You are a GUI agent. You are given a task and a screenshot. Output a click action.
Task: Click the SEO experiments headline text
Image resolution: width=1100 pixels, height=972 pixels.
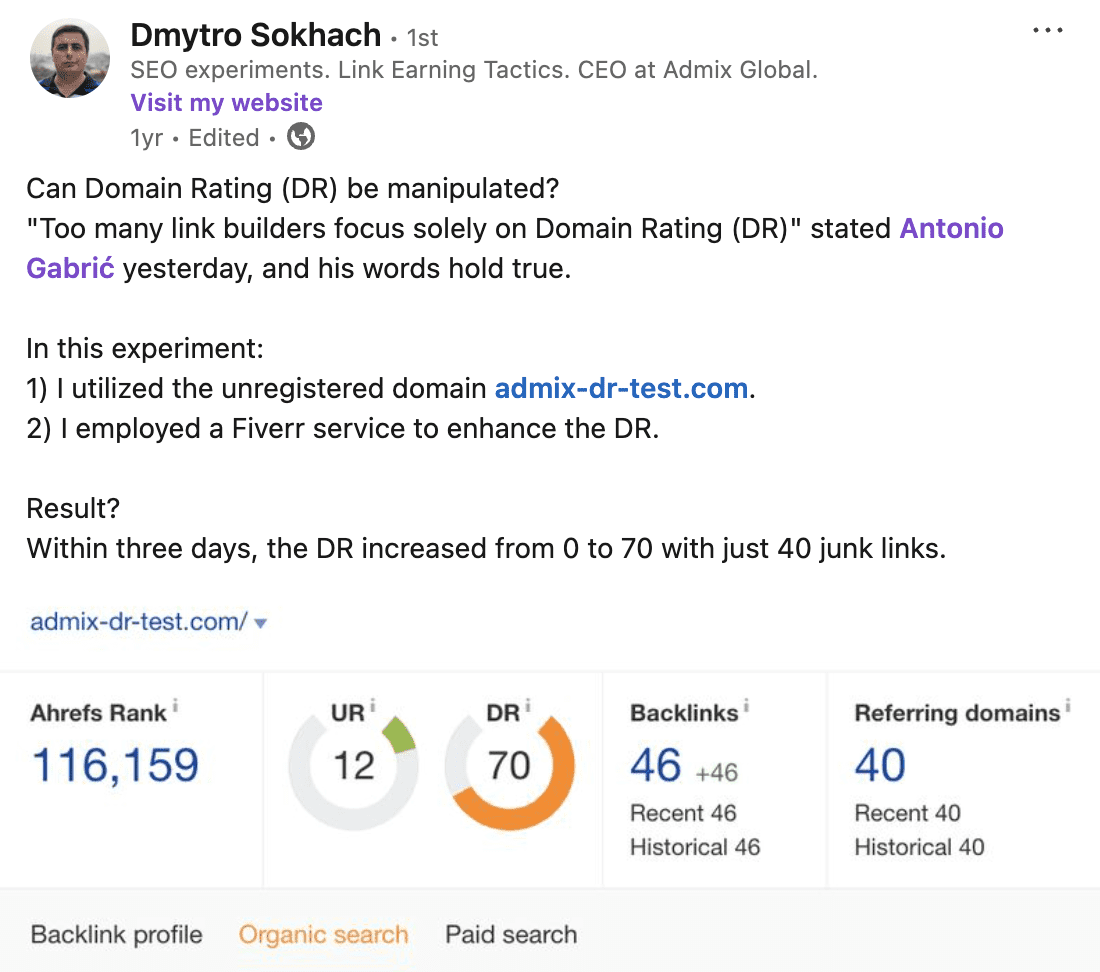474,70
